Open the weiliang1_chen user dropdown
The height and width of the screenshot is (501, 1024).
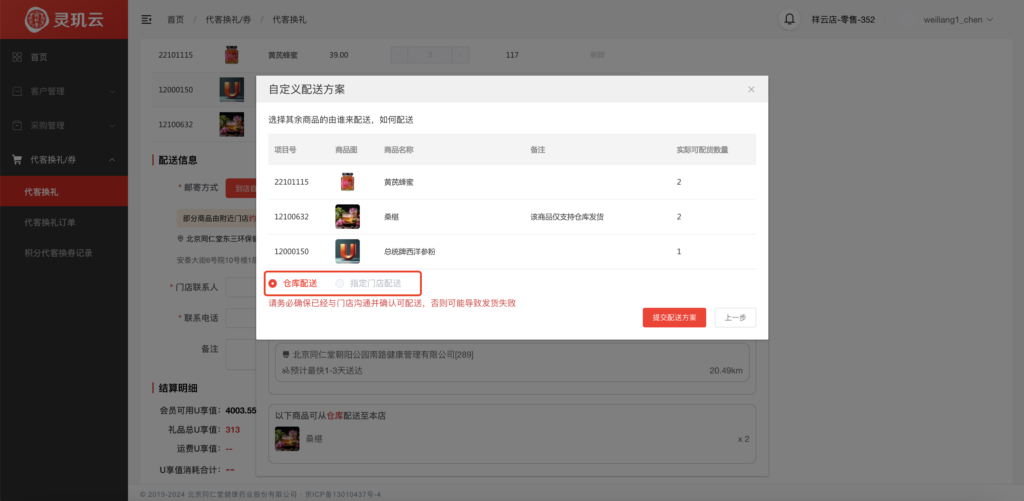(x=958, y=20)
